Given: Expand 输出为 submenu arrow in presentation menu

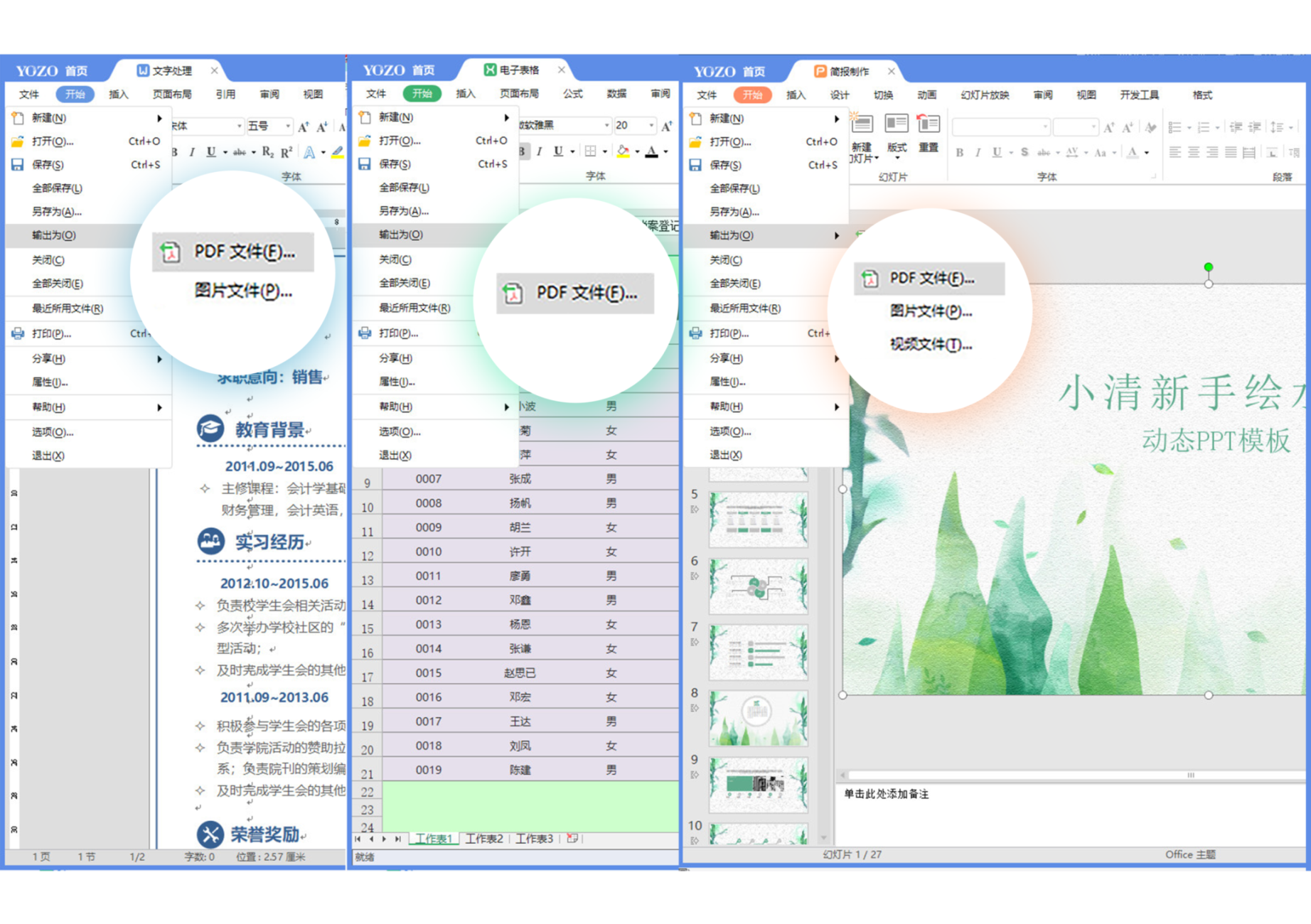Looking at the screenshot, I should coord(837,235).
